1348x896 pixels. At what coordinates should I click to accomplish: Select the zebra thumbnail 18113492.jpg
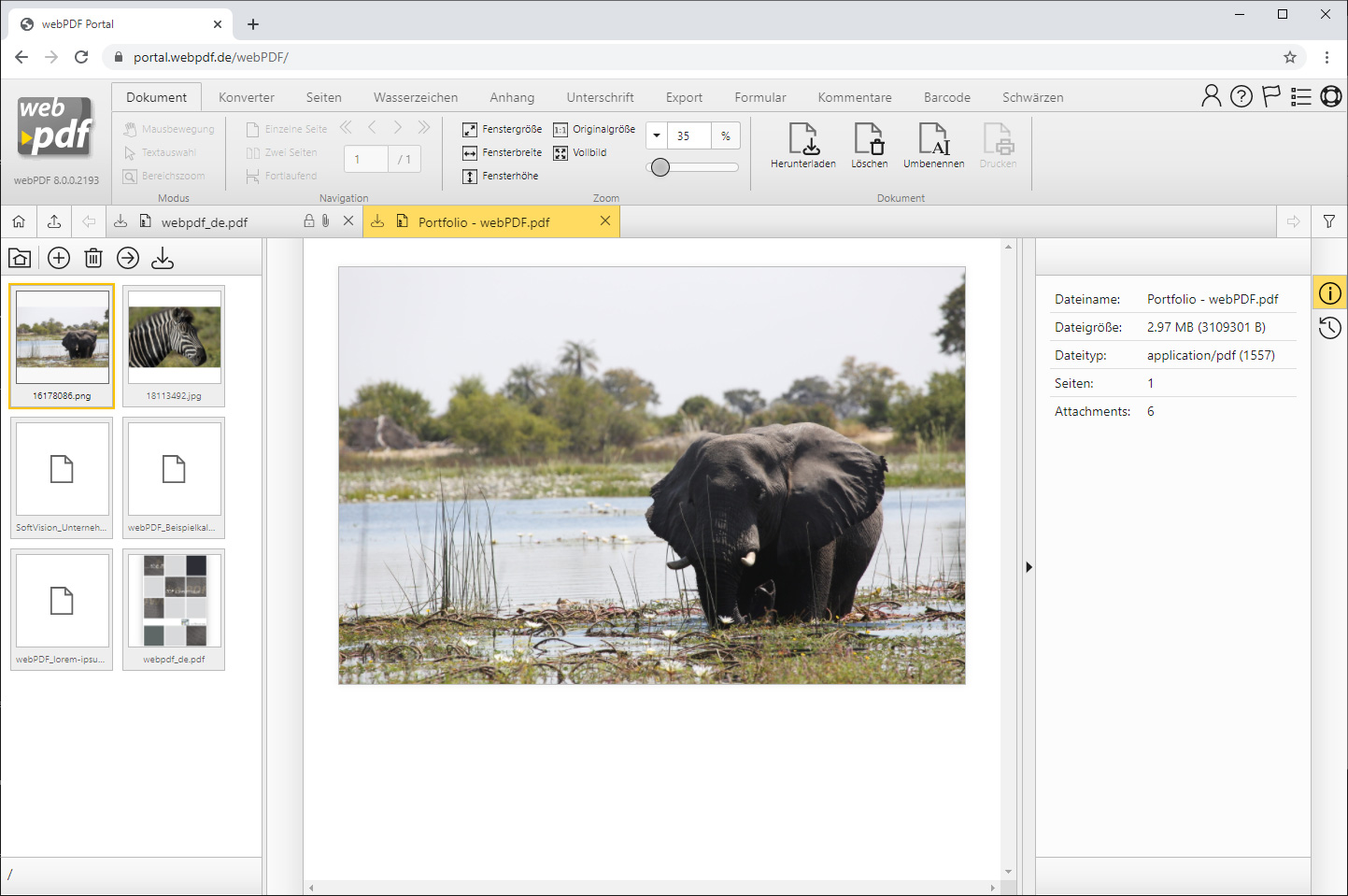point(174,338)
